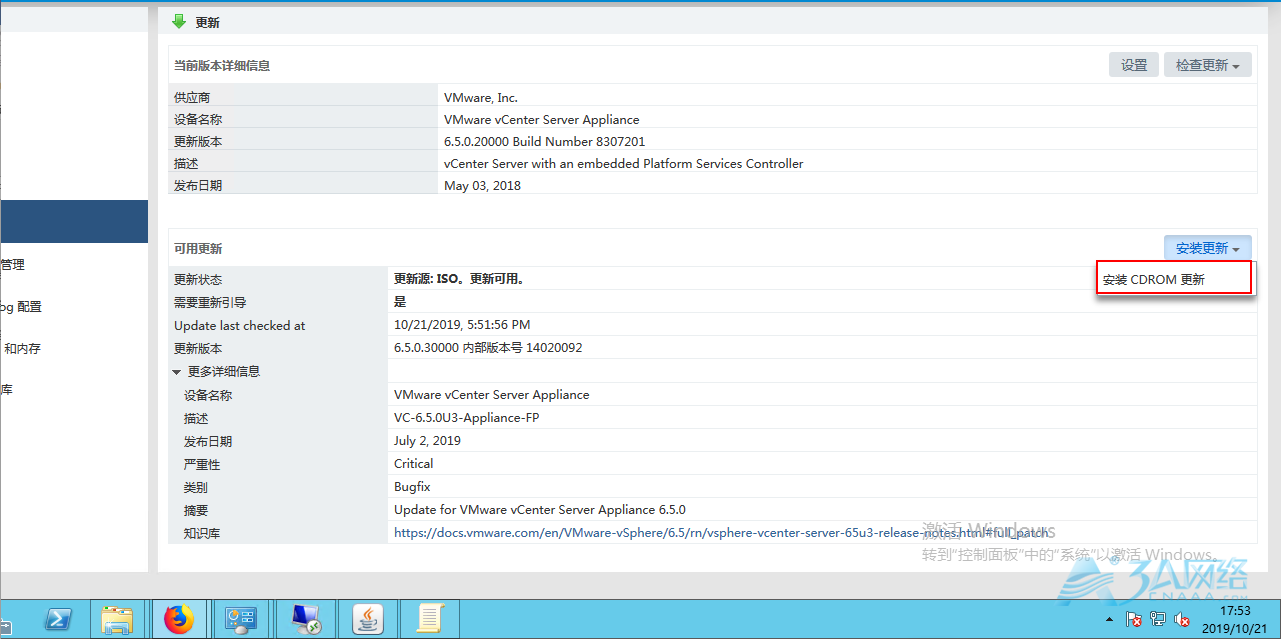Open File Explorer from the taskbar
Viewport: 1281px width, 639px height.
(118, 619)
